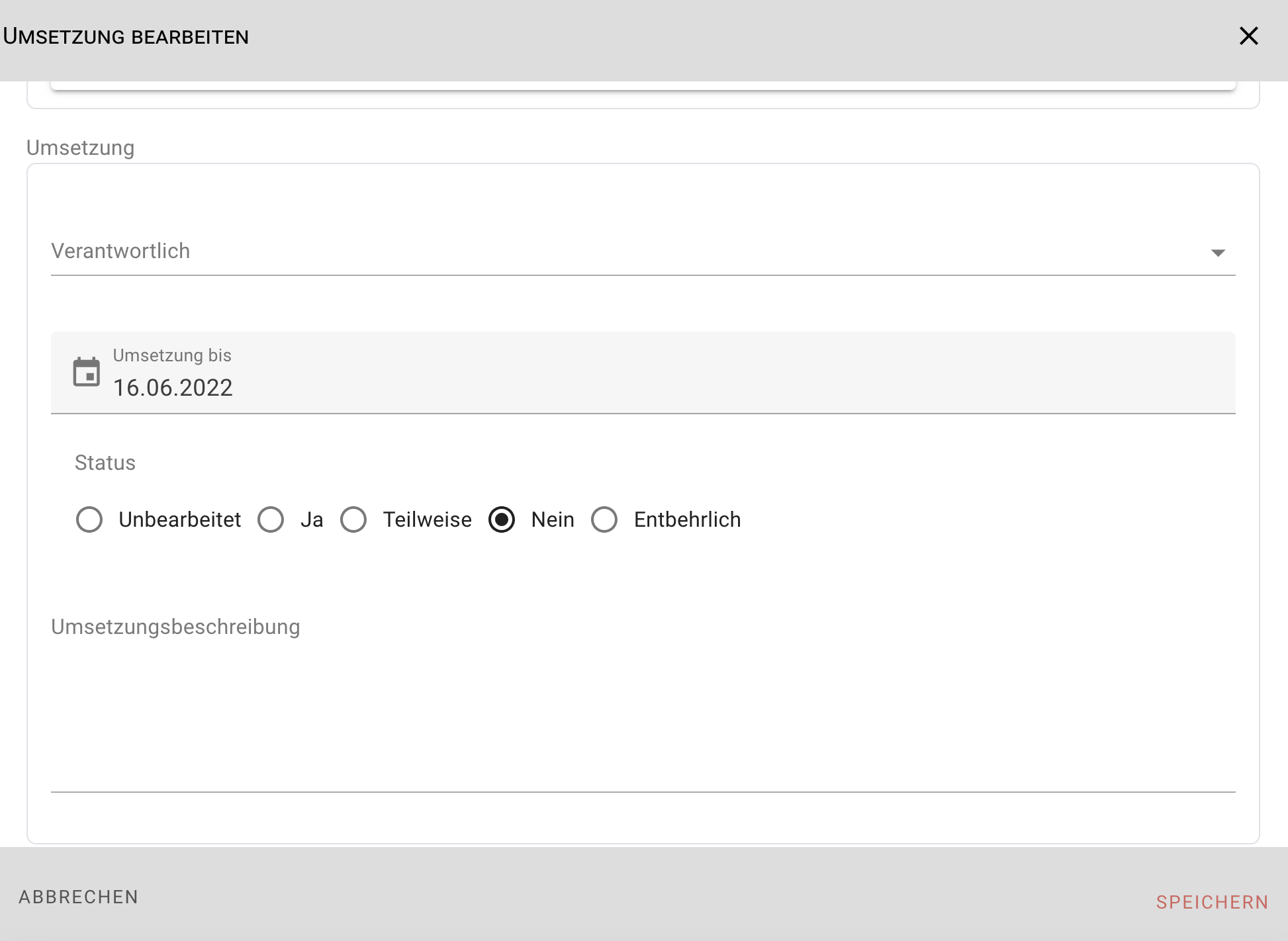Image resolution: width=1288 pixels, height=941 pixels.
Task: Select the Unbearbeitet status radio button
Action: [x=89, y=519]
